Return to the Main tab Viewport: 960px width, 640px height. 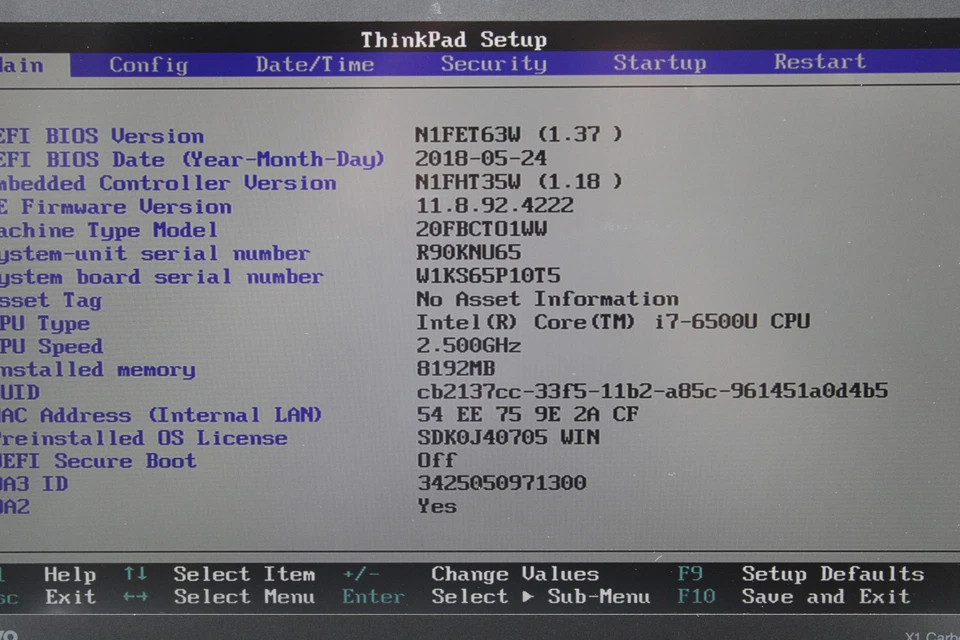pyautogui.click(x=20, y=63)
